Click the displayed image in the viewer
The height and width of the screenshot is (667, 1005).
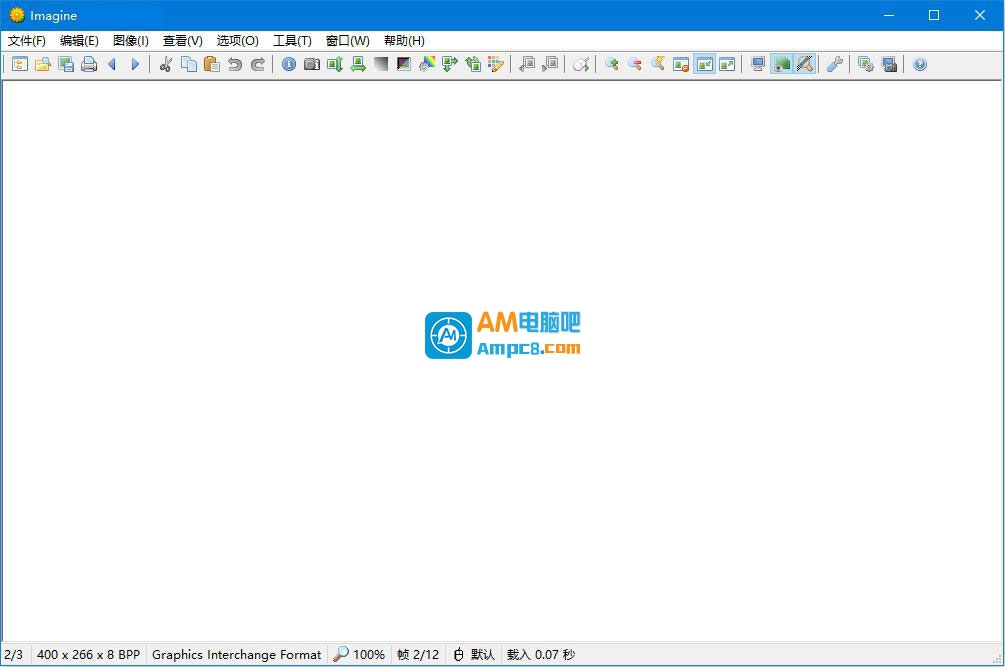point(502,335)
